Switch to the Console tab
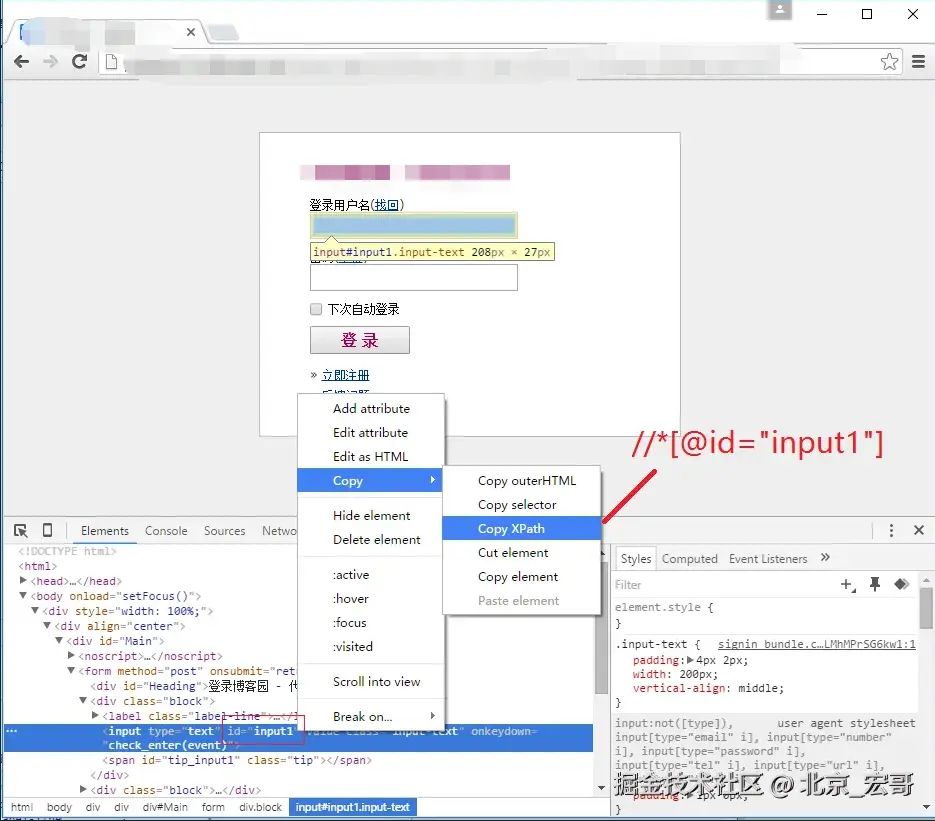Viewport: 935px width, 821px height. [x=166, y=531]
